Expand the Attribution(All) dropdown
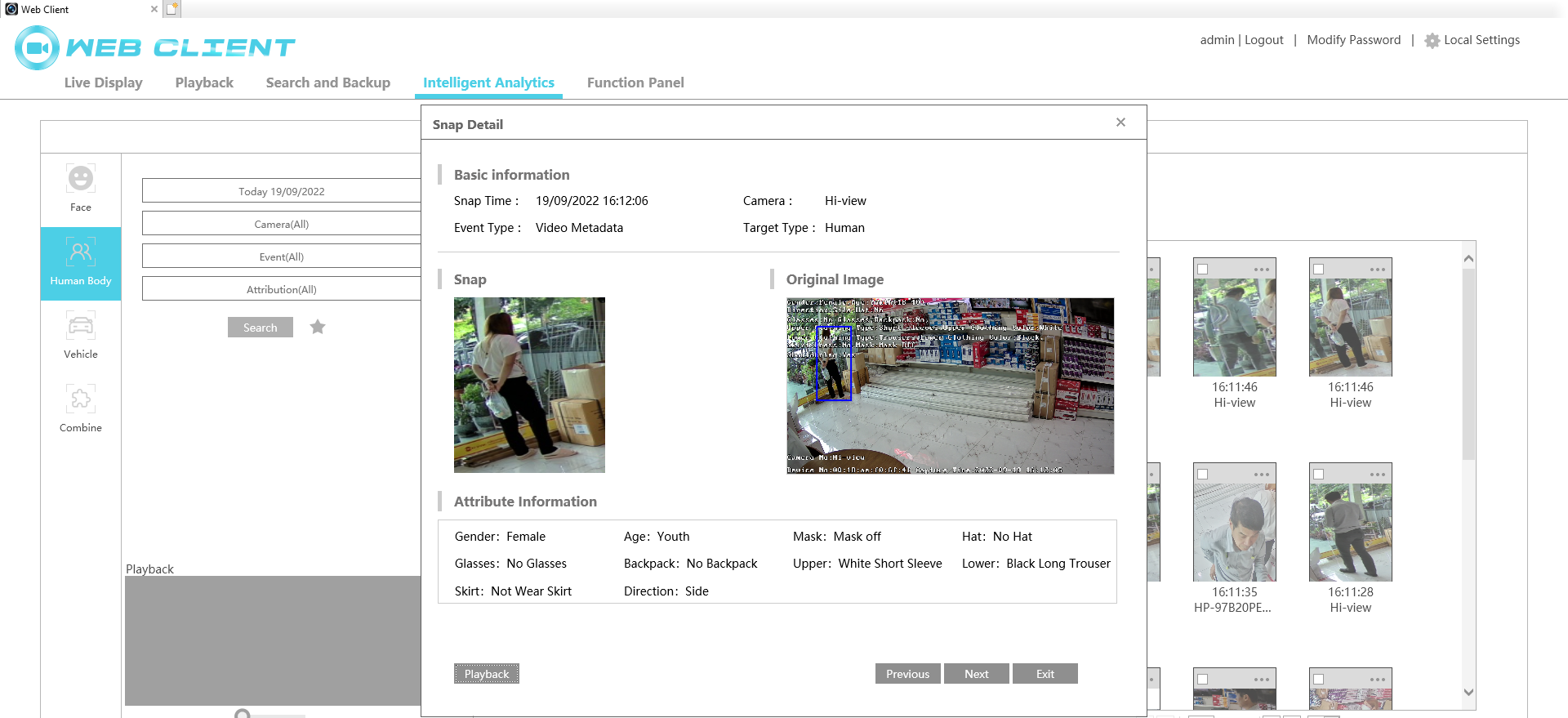Screen dimensions: 1568x718 (281, 289)
